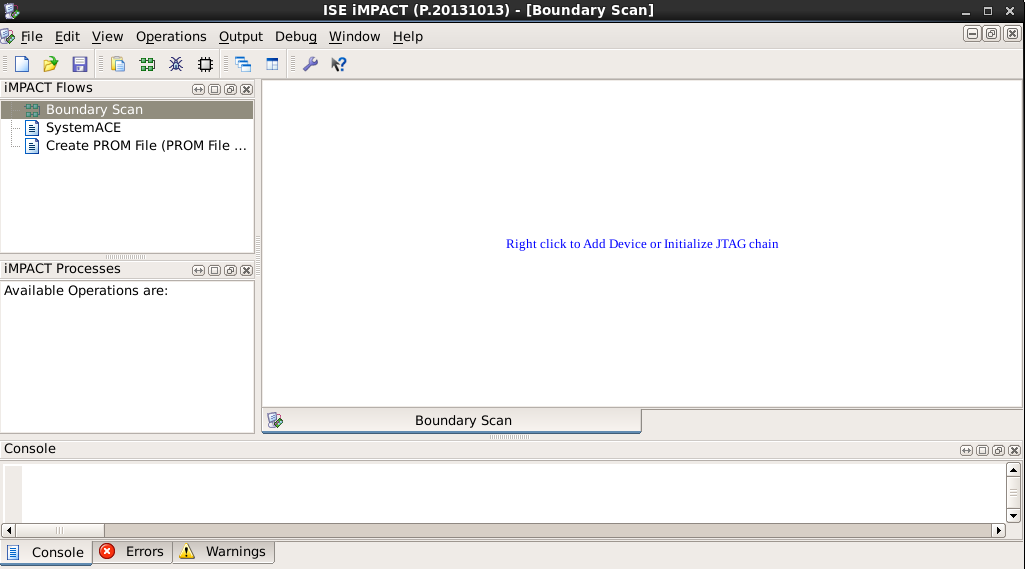This screenshot has width=1025, height=569.
Task: Switch to the Warnings tab
Action: click(224, 552)
